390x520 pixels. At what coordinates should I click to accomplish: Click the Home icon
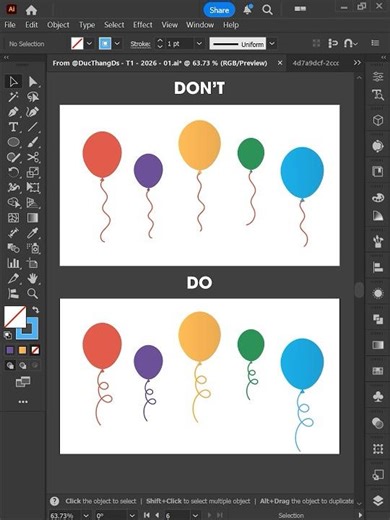click(31, 10)
